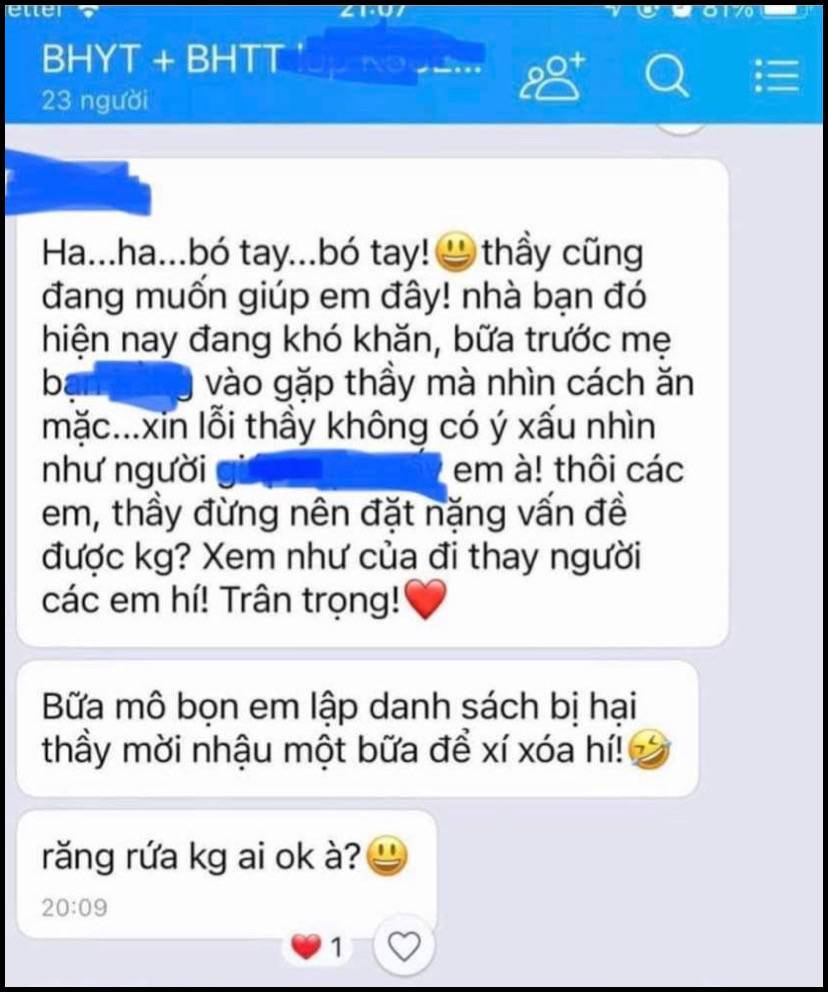Tap the text Xem như của đi thay người

click(413, 557)
